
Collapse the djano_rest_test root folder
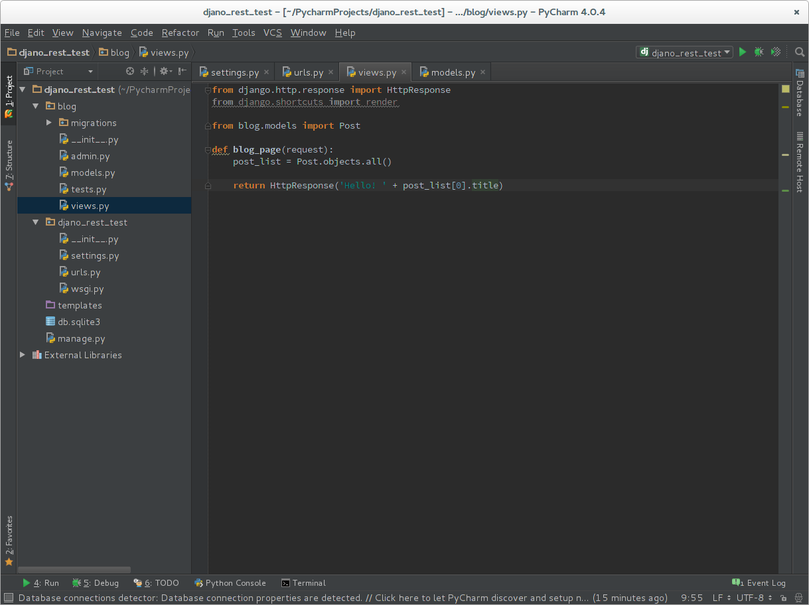click(x=23, y=90)
